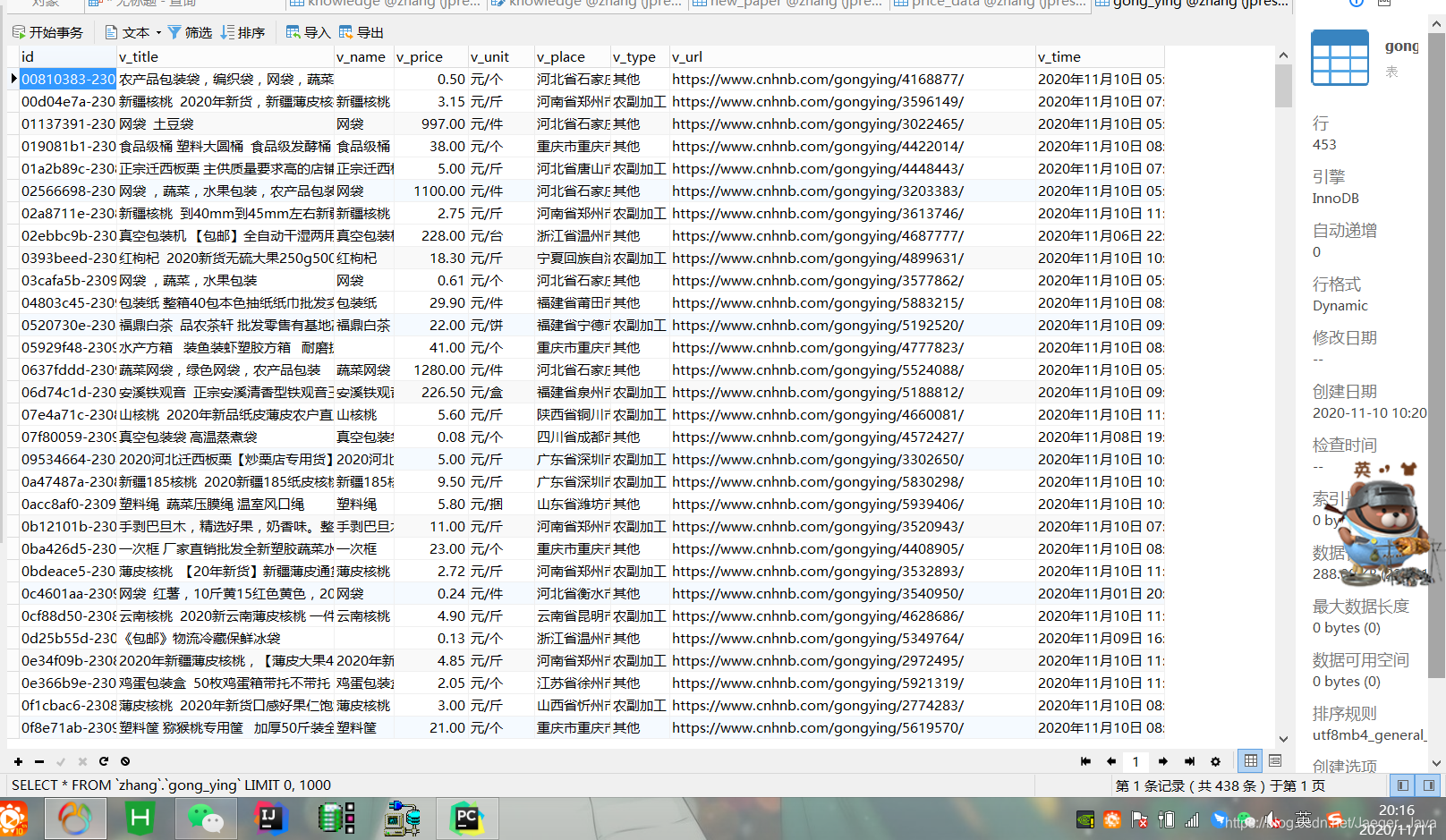Click the id column header

click(68, 56)
